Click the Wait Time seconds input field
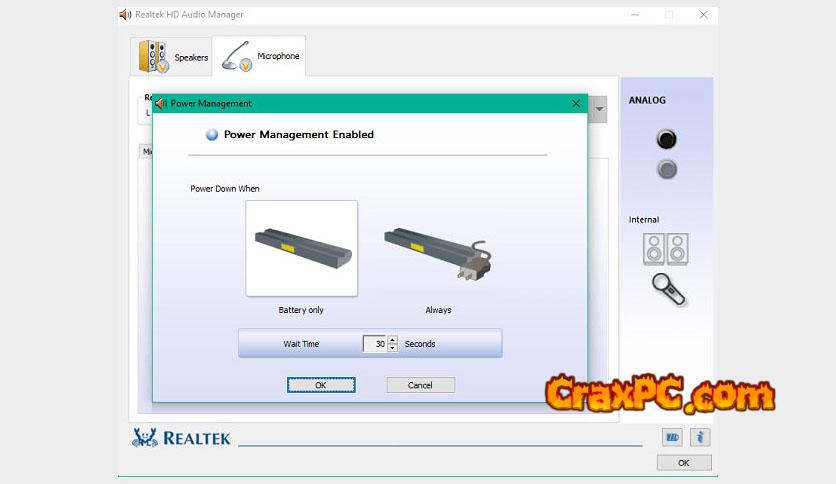 tap(375, 344)
